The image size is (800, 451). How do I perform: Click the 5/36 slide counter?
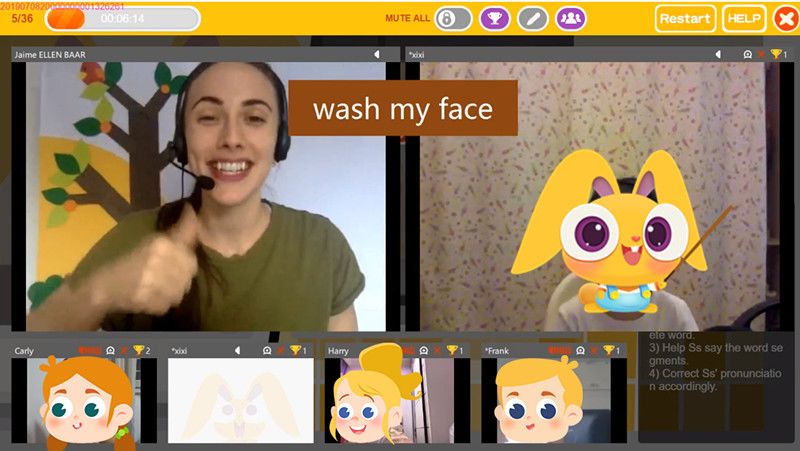pos(22,18)
